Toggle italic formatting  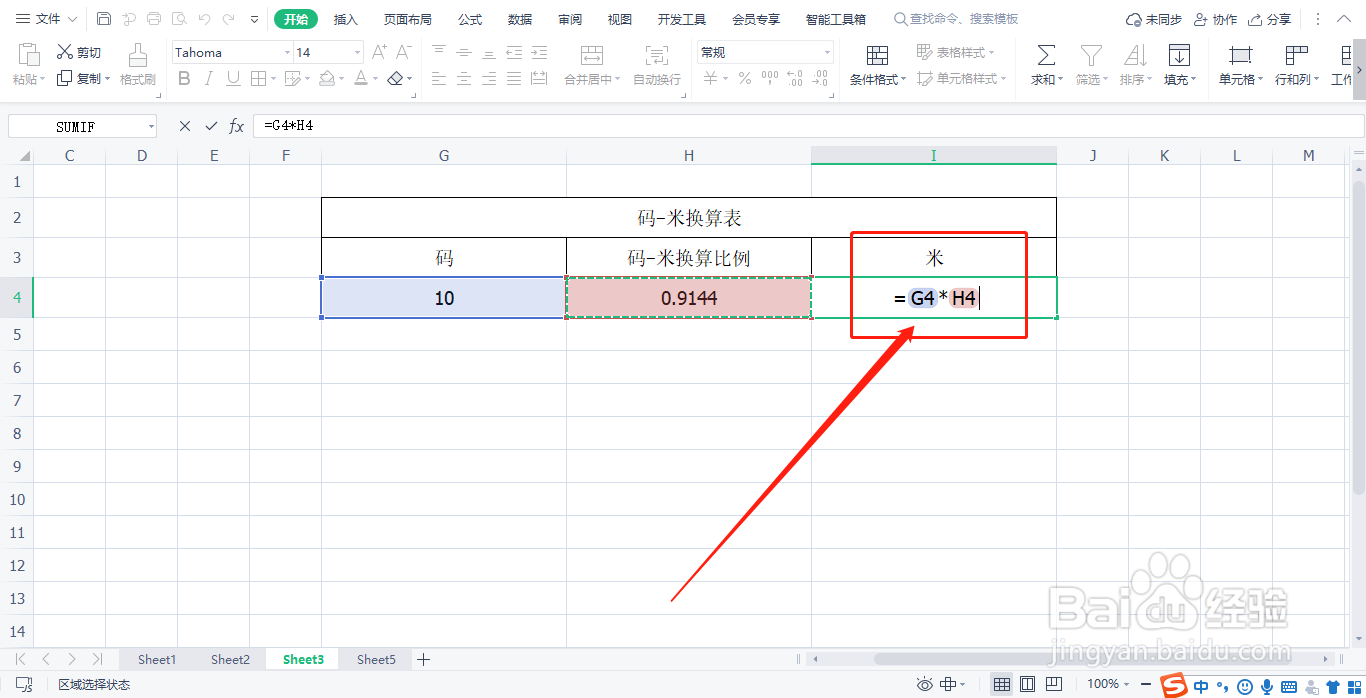(x=207, y=77)
